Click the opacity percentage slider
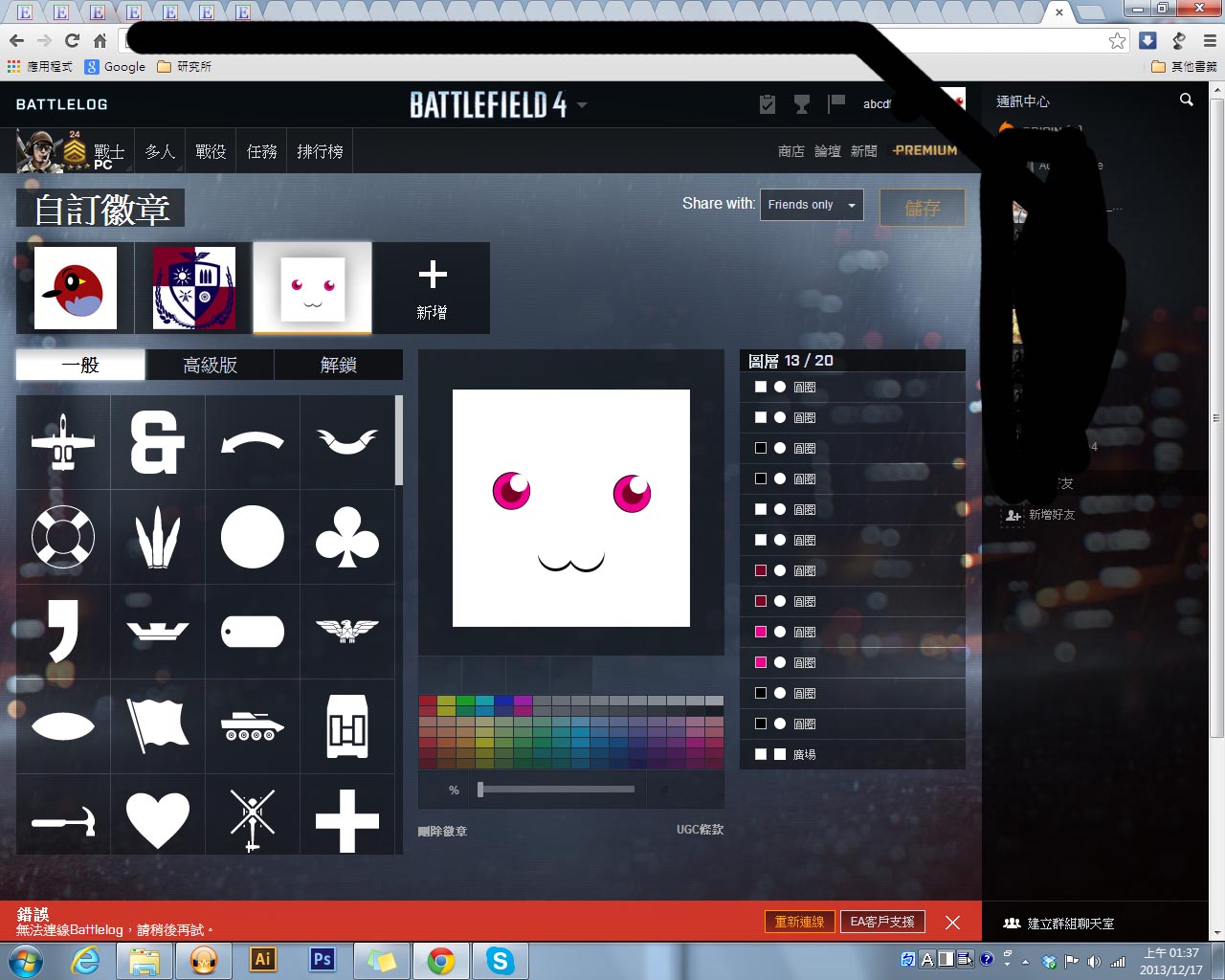The height and width of the screenshot is (980, 1225). [557, 790]
